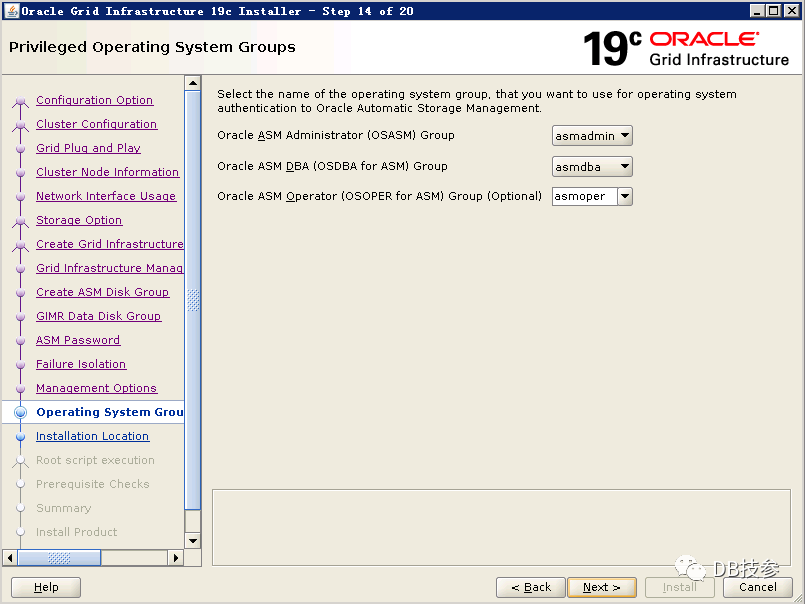Open the Create Grid Infrastructure step

pyautogui.click(x=110, y=244)
